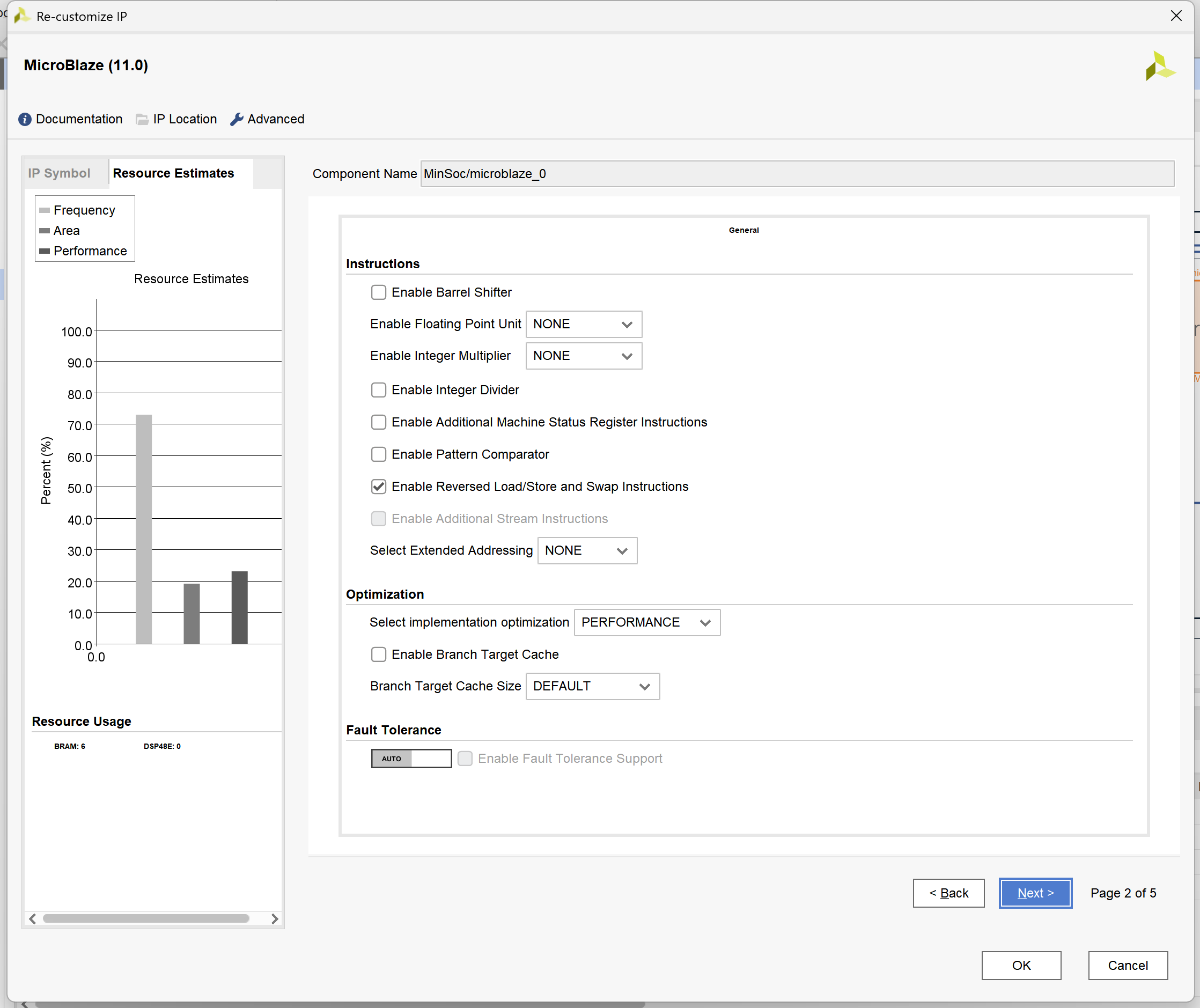Click the resource panel horizontal scrollbar
The height and width of the screenshot is (1008, 1200).
point(146,919)
